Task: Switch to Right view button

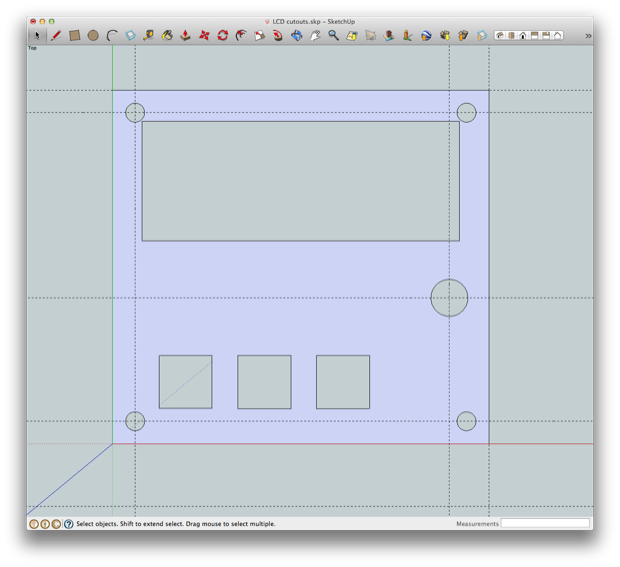Action: pyautogui.click(x=534, y=36)
